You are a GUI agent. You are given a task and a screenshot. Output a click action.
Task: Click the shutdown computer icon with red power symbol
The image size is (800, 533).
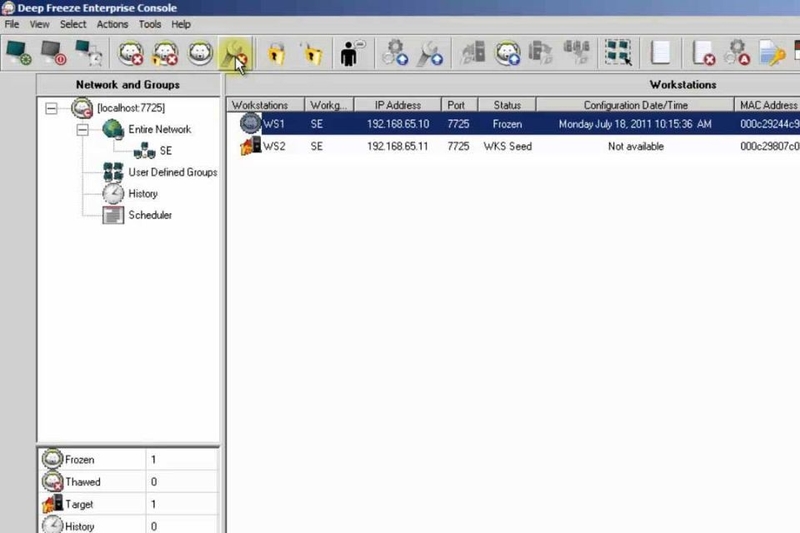[54, 53]
